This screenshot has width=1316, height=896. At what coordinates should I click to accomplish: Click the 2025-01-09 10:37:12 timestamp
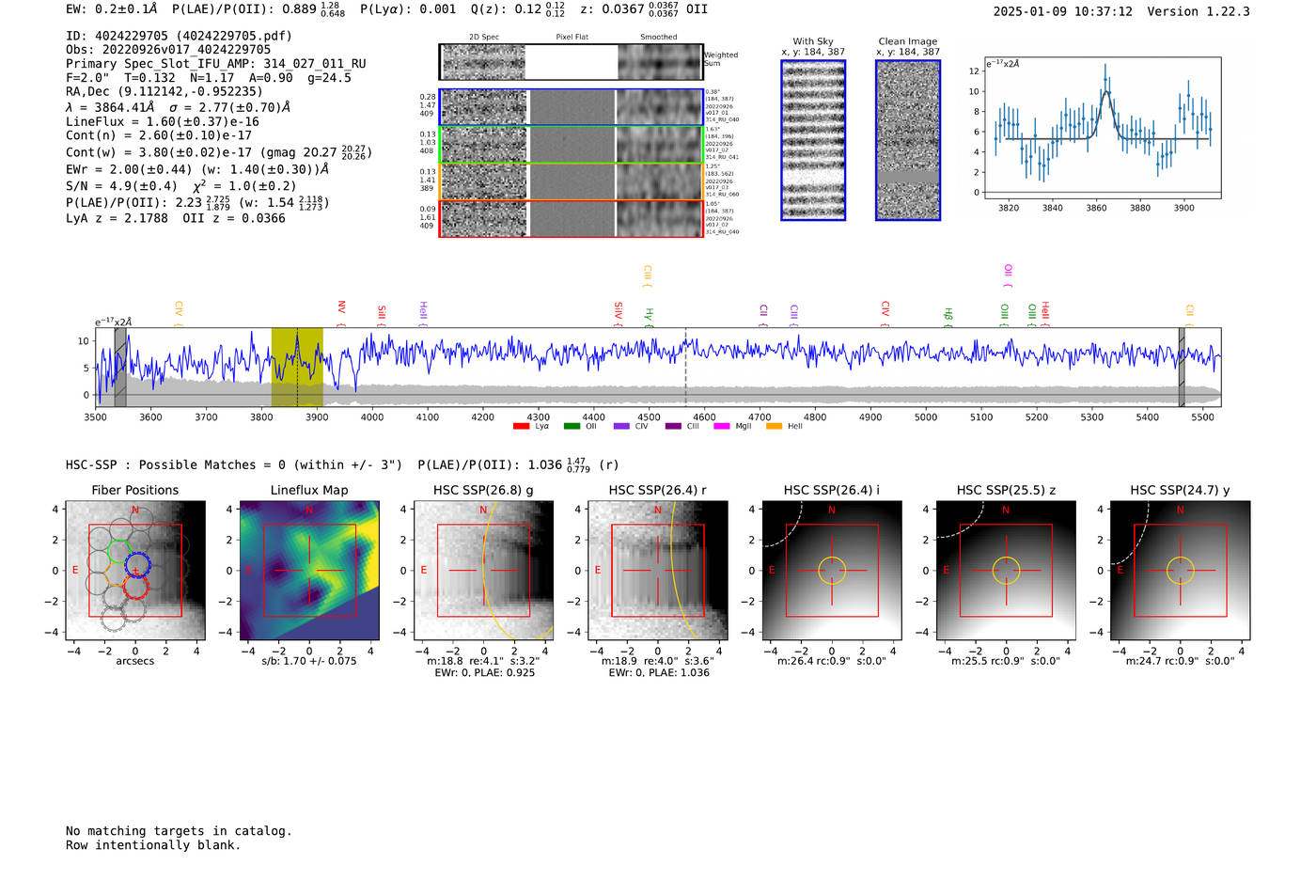click(x=1063, y=11)
